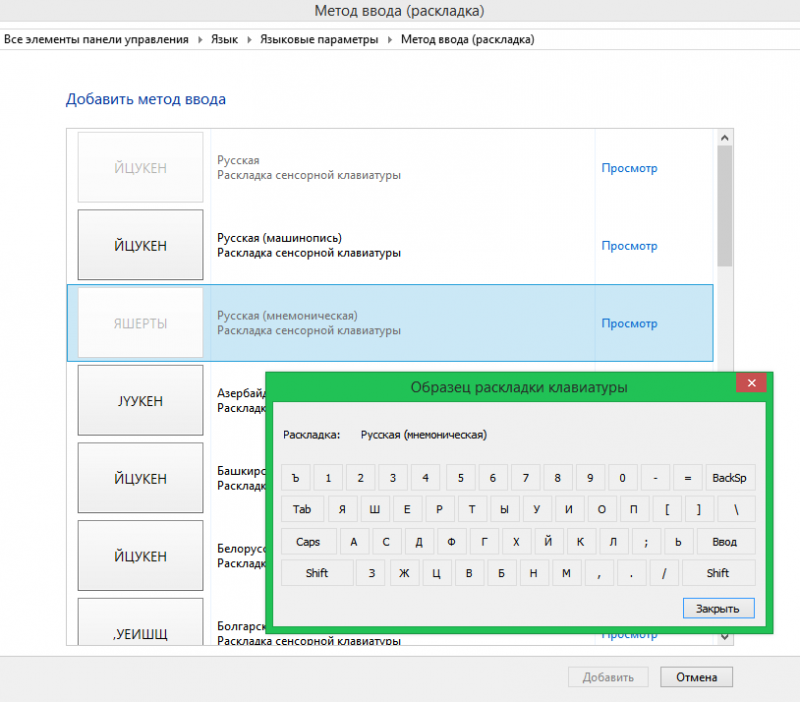
Task: Click the Tab key in the layout sample
Action: click(x=302, y=509)
